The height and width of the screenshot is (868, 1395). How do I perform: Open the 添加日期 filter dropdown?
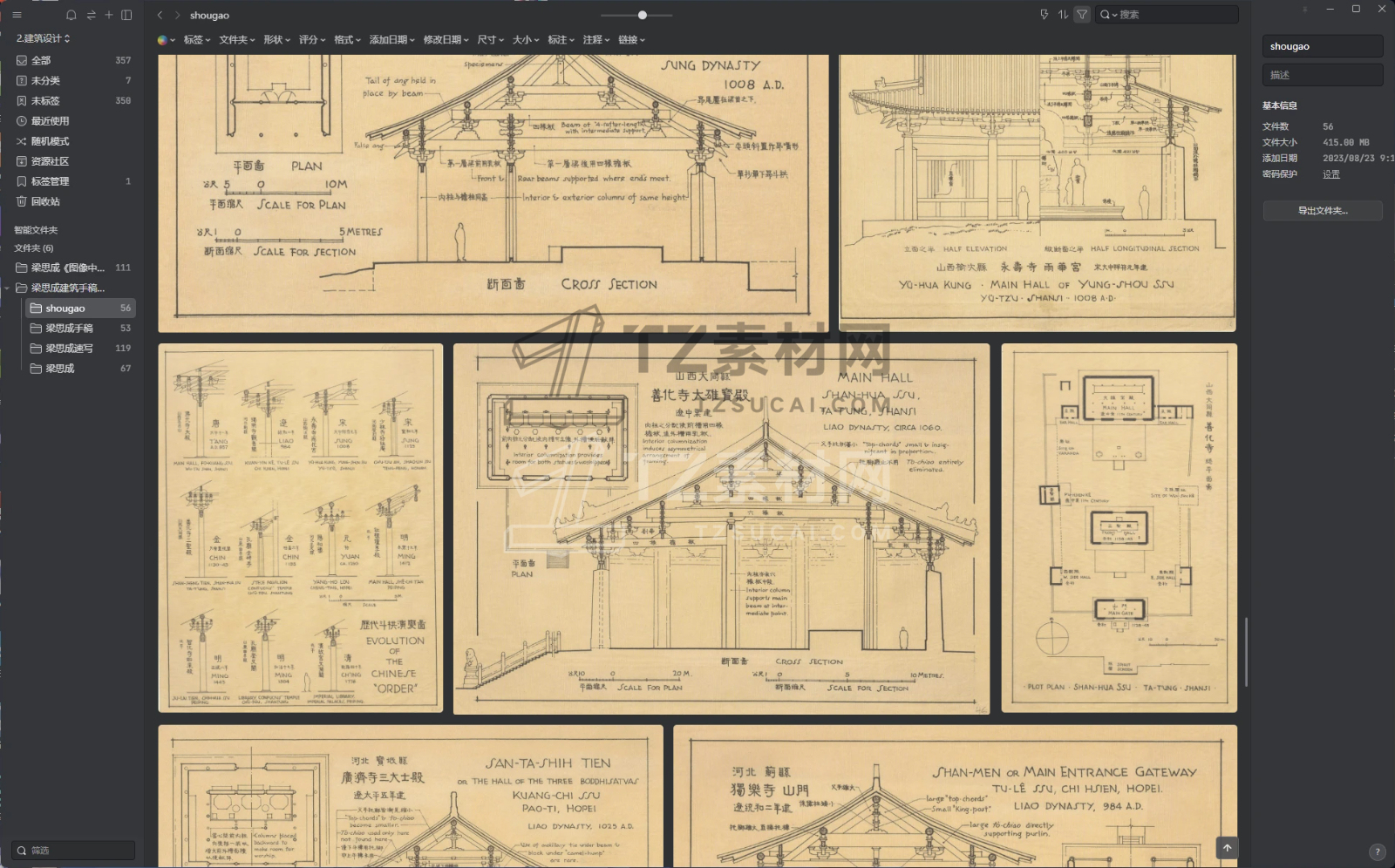[x=392, y=40]
